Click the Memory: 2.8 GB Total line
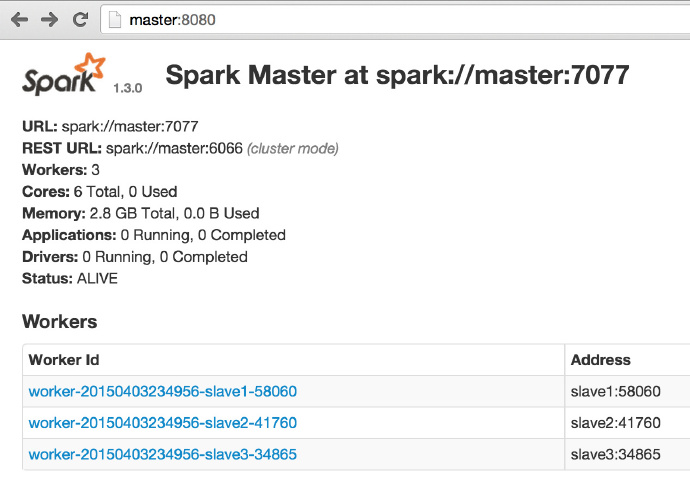690x493 pixels. point(140,213)
